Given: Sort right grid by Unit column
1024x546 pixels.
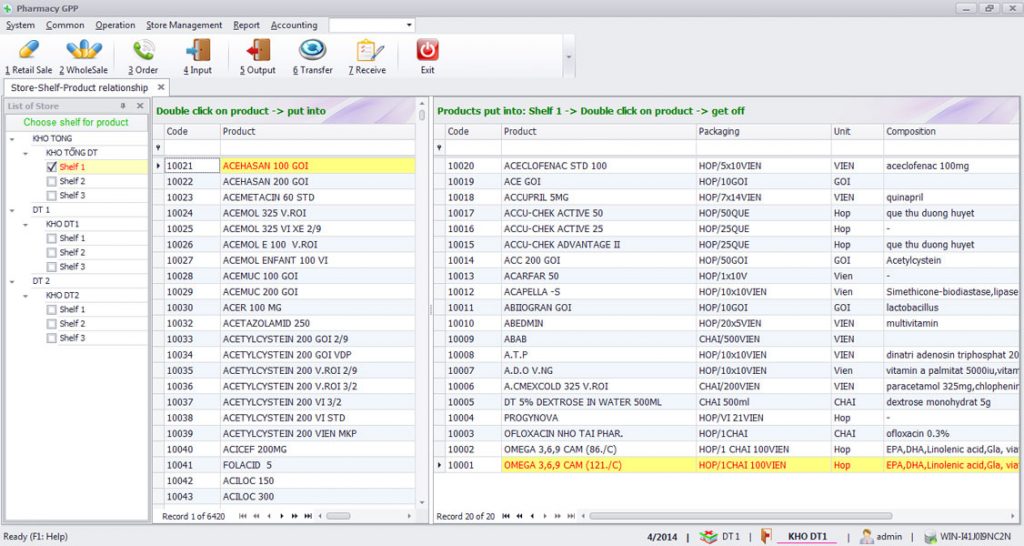Looking at the screenshot, I should click(x=857, y=131).
